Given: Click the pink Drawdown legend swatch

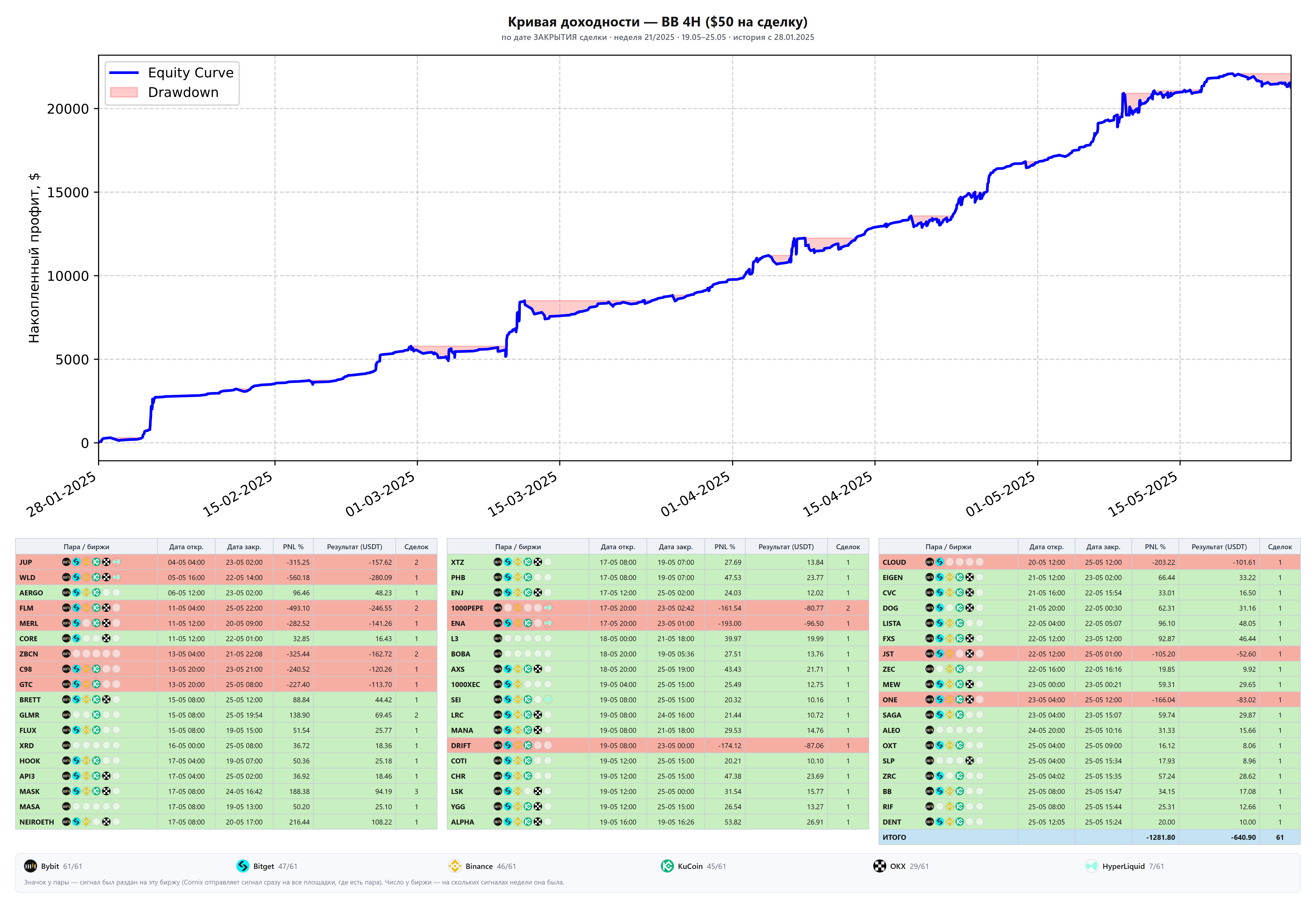Looking at the screenshot, I should tap(123, 92).
